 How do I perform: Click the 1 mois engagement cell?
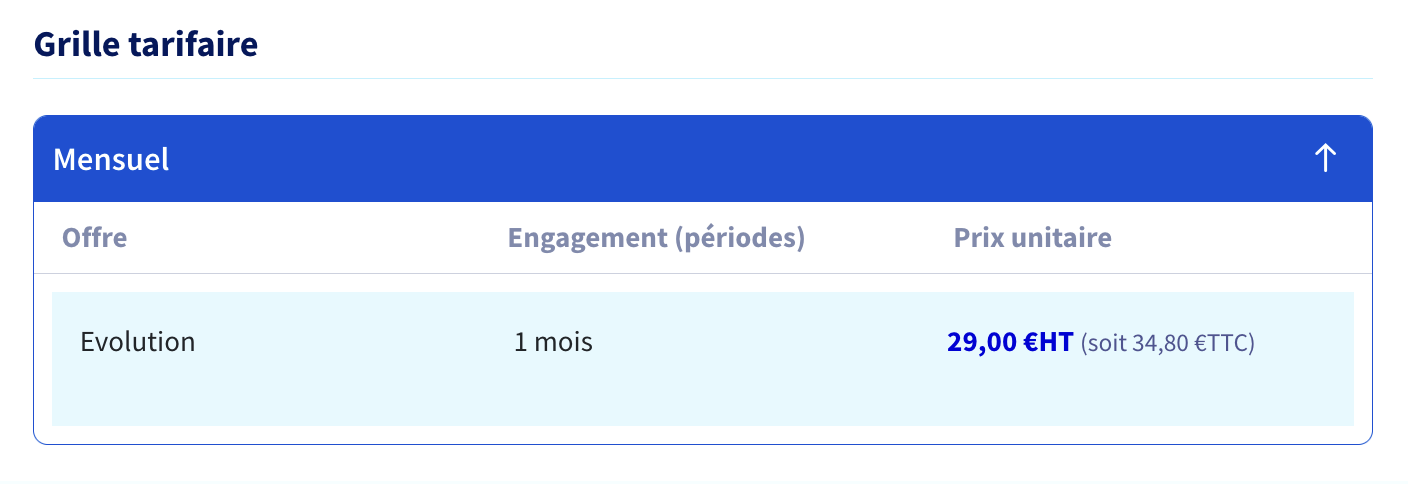553,342
